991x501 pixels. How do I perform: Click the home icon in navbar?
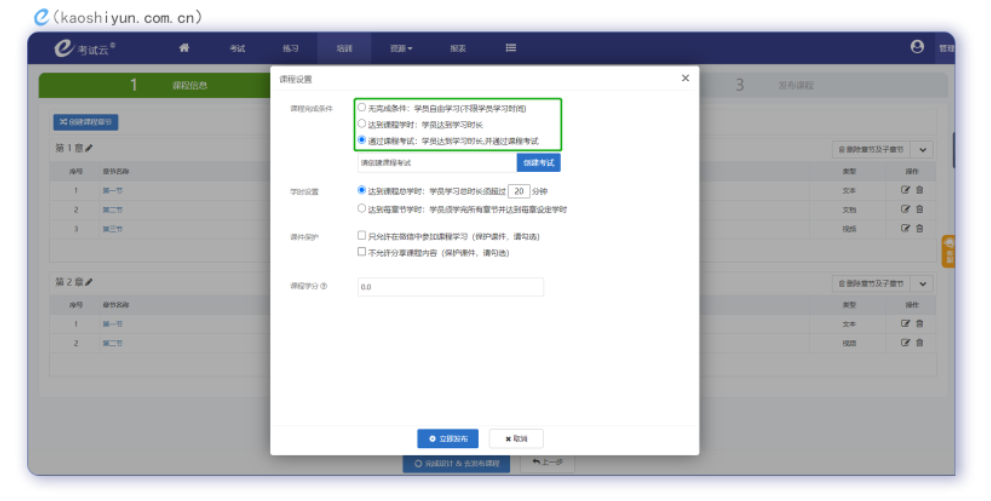coord(184,47)
